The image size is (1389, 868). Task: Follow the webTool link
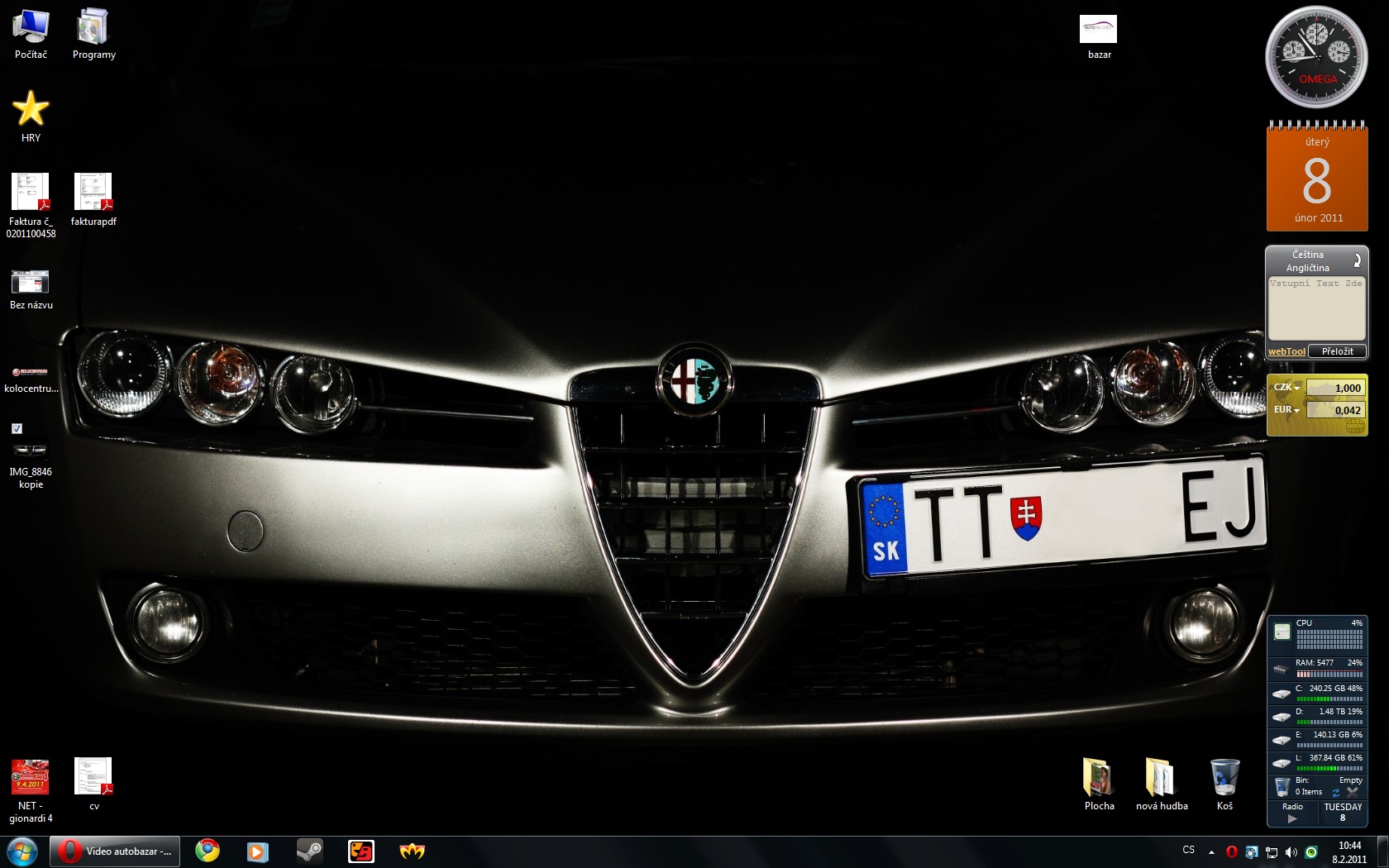(1286, 351)
